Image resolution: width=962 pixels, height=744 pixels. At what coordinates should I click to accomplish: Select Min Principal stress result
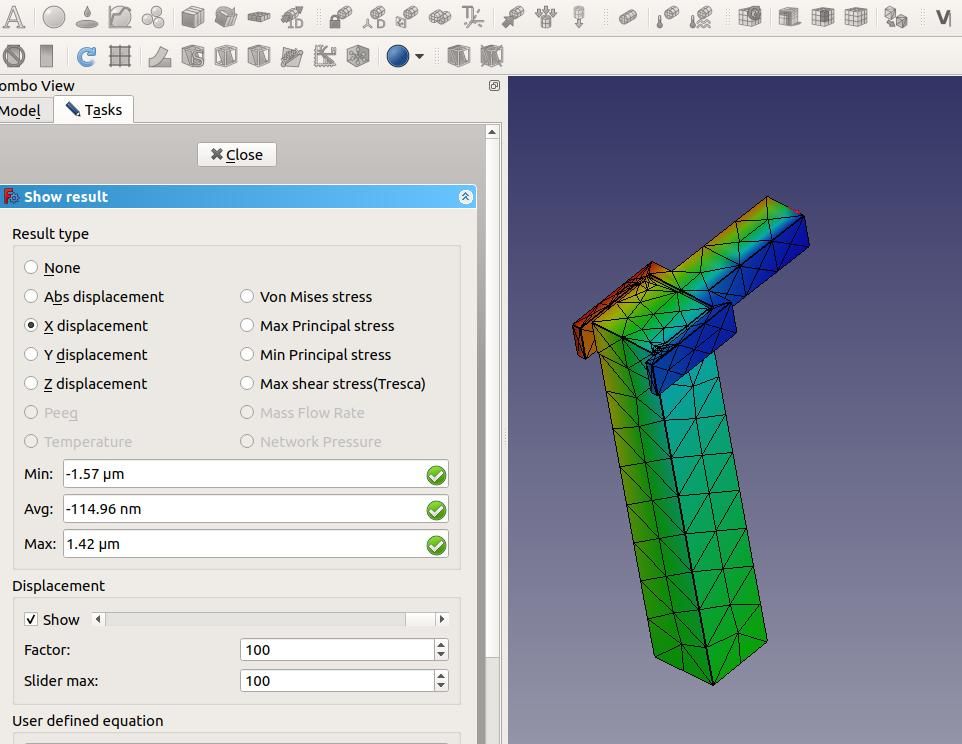[x=315, y=355]
